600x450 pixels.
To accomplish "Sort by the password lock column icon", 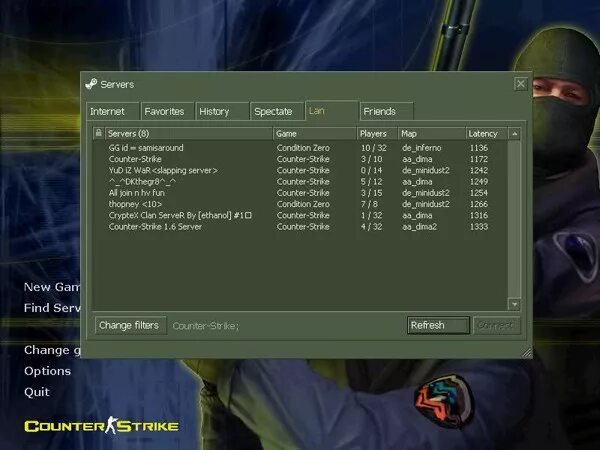I will 98,133.
